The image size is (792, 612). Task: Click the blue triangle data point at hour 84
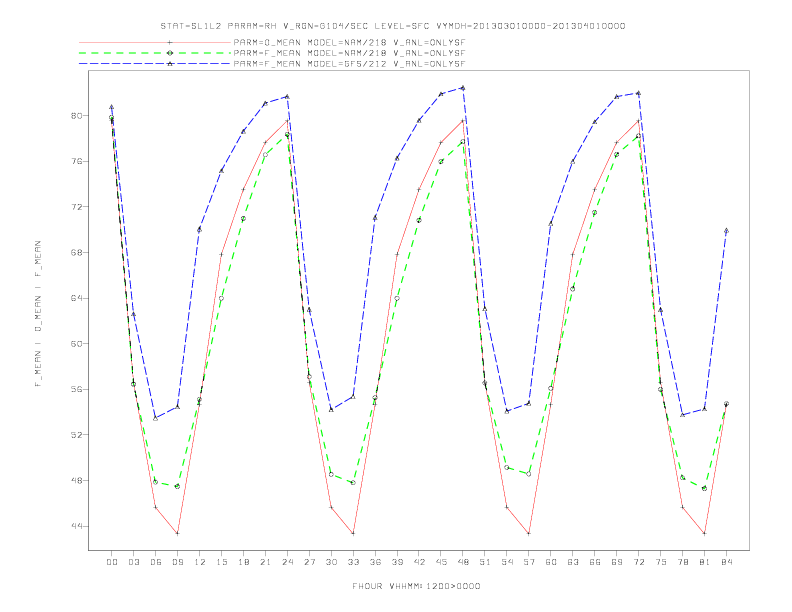pyautogui.click(x=726, y=230)
